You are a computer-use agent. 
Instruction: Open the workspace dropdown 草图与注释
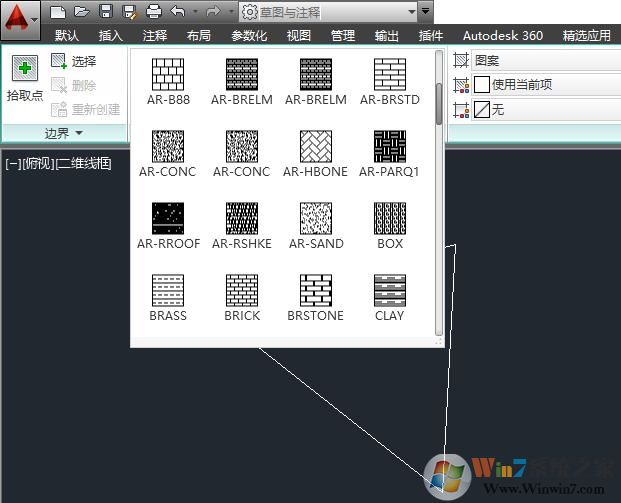click(329, 12)
